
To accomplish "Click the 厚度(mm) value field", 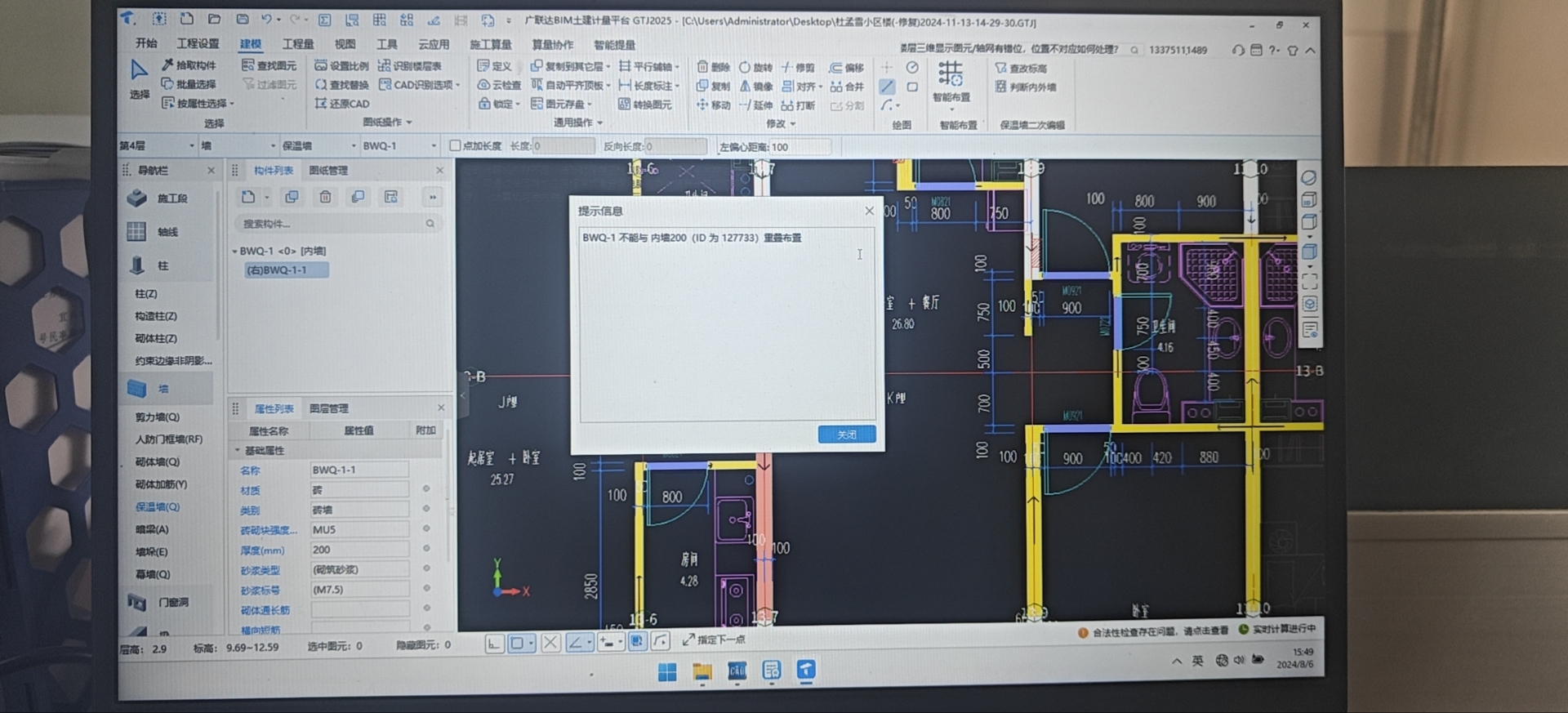I will [x=359, y=550].
